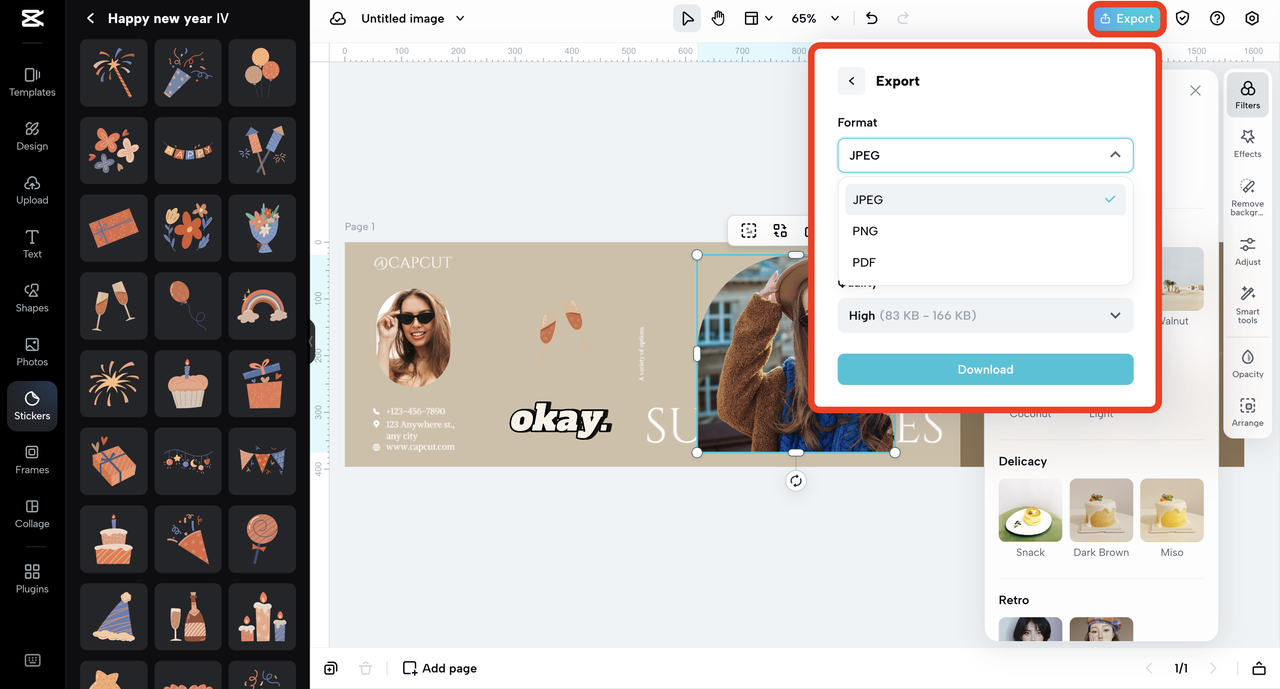Open the document title dropdown arrow
This screenshot has height=689, width=1280.
[460, 18]
